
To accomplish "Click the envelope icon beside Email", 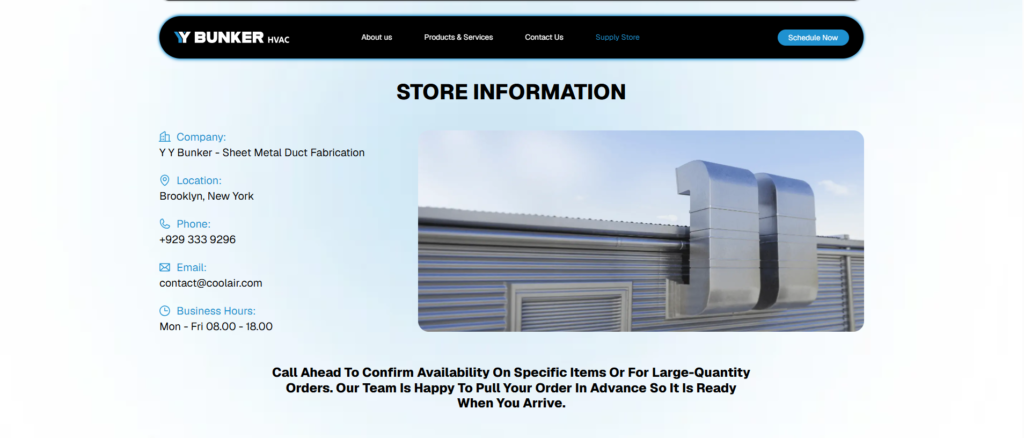I will [x=165, y=268].
